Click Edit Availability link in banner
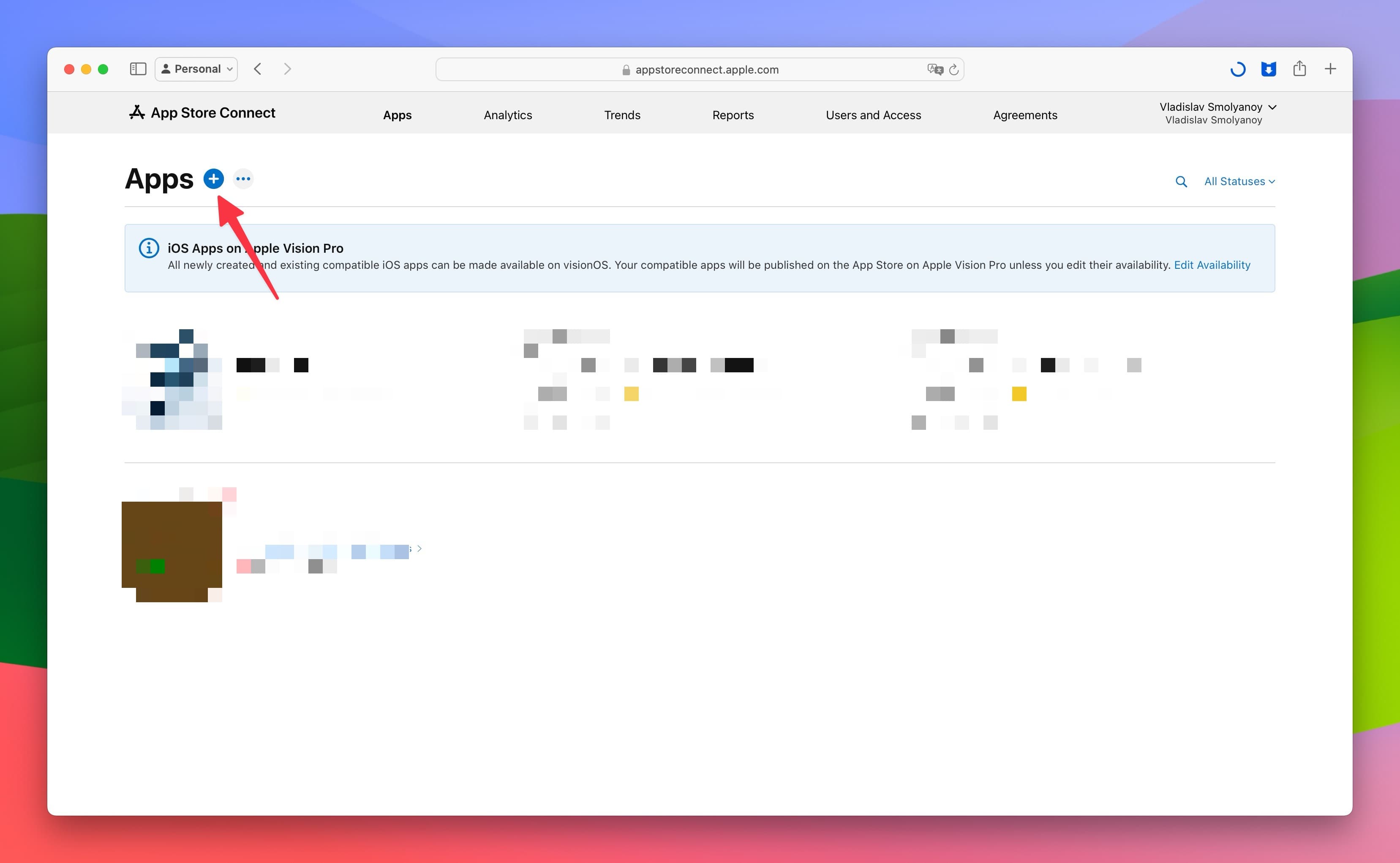Image resolution: width=1400 pixels, height=863 pixels. click(x=1212, y=265)
